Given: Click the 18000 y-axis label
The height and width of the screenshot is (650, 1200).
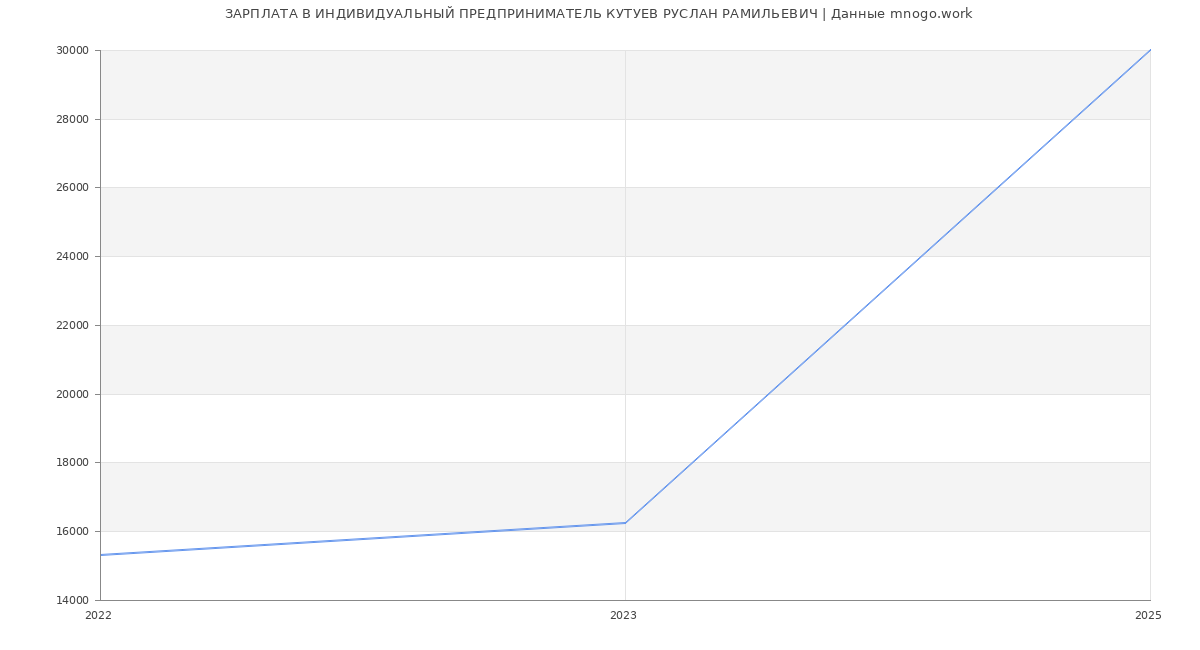Looking at the screenshot, I should click(74, 463).
